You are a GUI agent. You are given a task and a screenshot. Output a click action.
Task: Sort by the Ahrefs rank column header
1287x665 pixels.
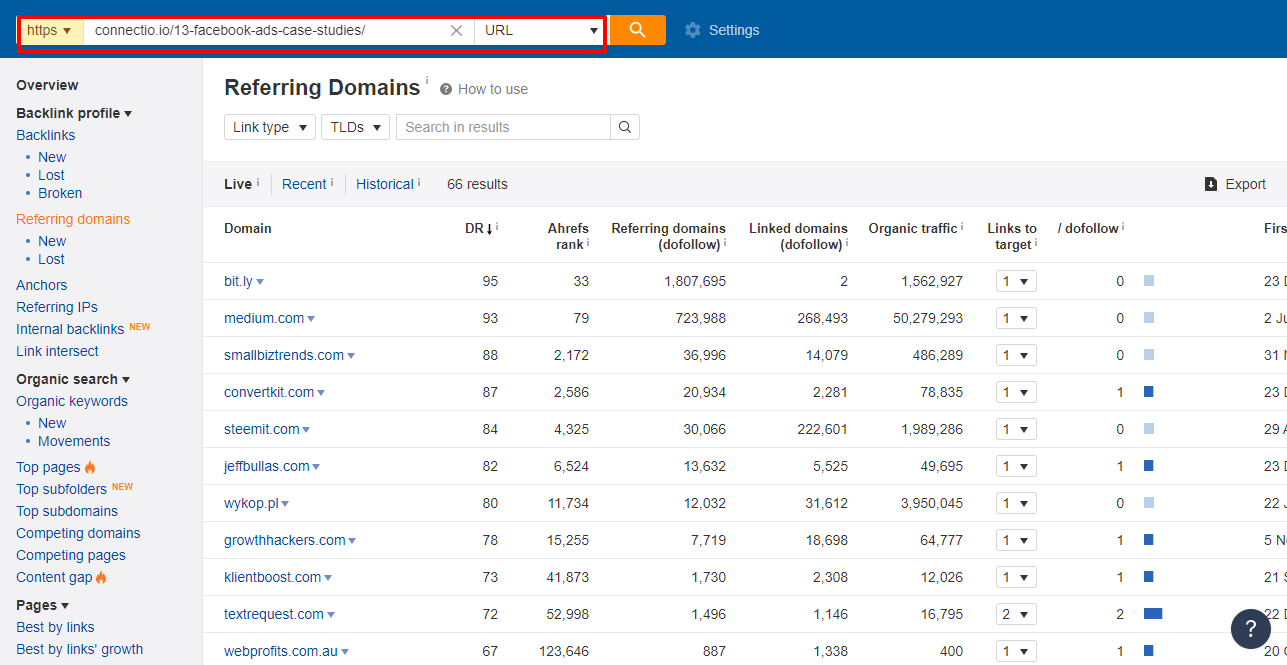568,236
